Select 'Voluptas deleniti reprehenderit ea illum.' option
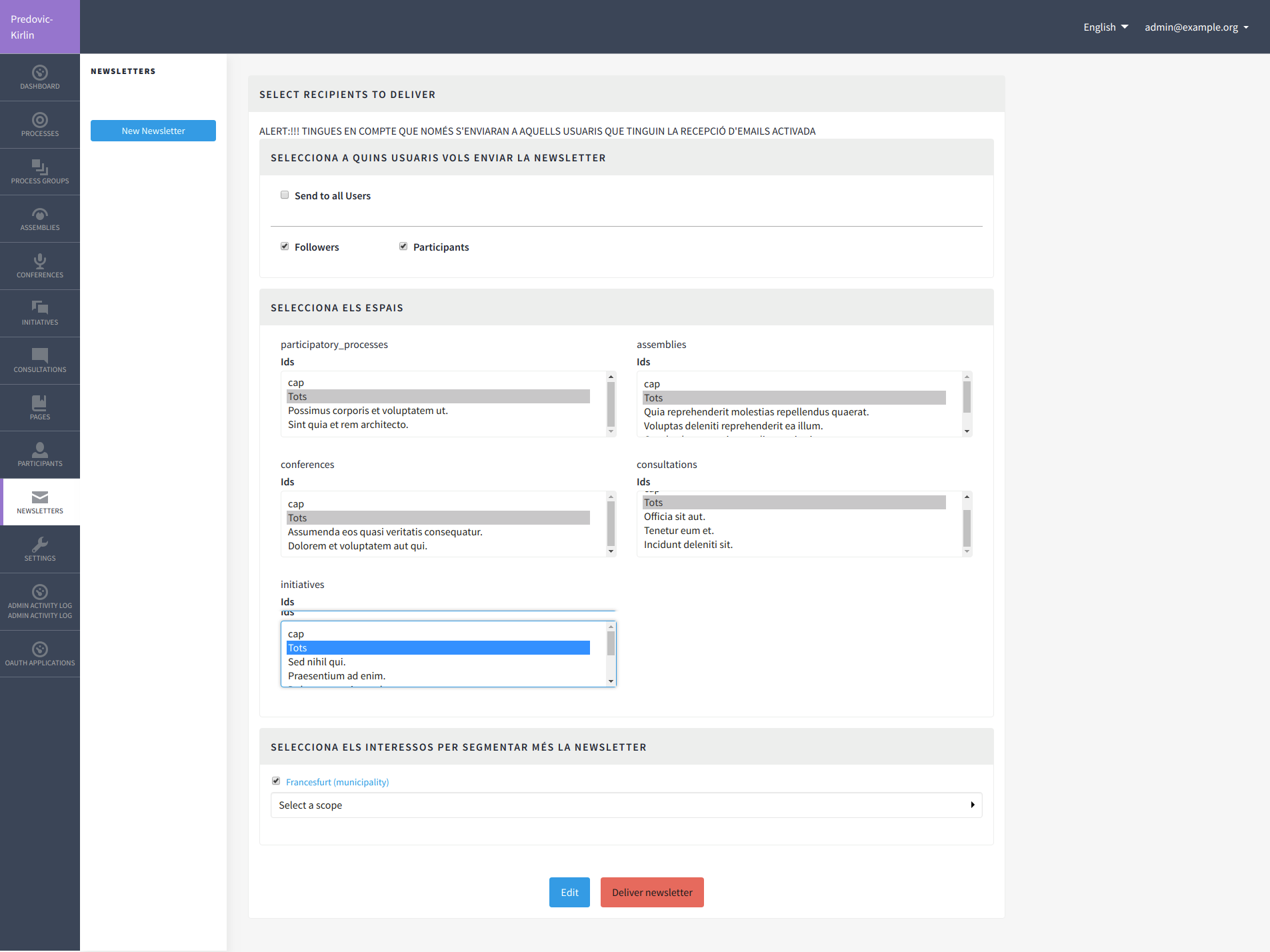The width and height of the screenshot is (1270, 952). 794,426
